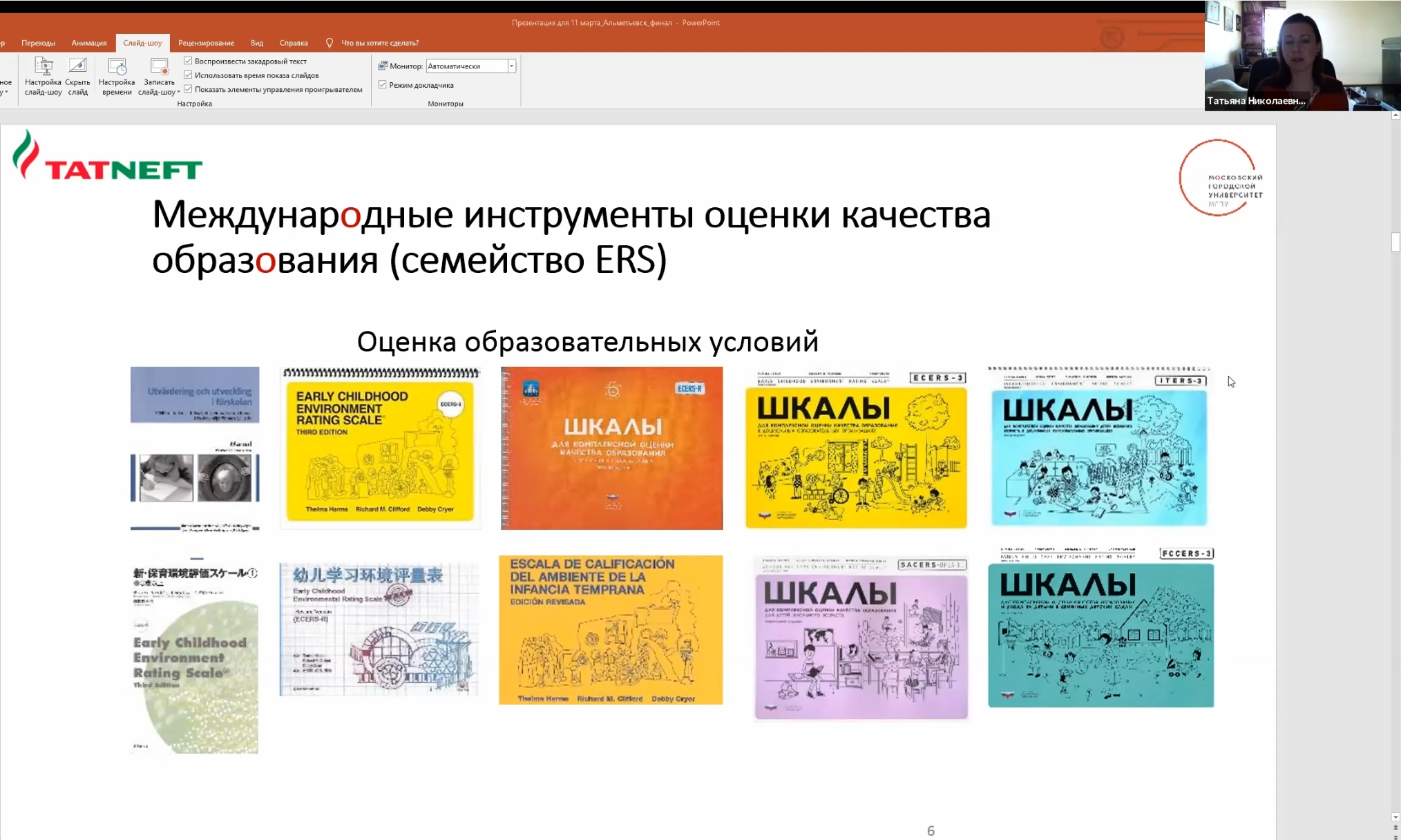This screenshot has height=840, width=1401.
Task: Open the Монитор Автоматически dropdown
Action: tap(511, 66)
